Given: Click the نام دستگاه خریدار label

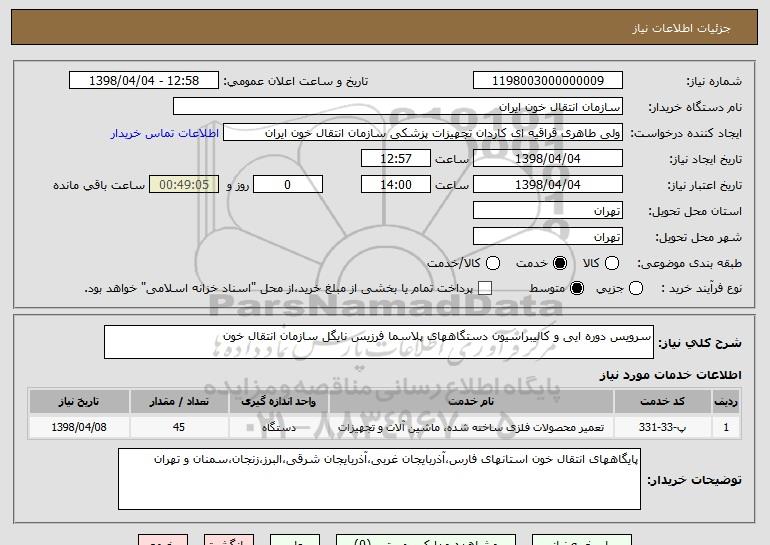Looking at the screenshot, I should pos(695,108).
